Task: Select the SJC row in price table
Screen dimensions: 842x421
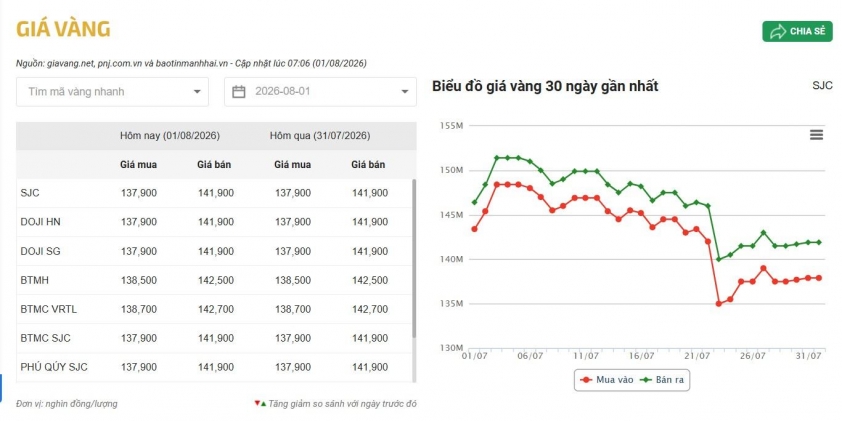Action: pyautogui.click(x=214, y=193)
